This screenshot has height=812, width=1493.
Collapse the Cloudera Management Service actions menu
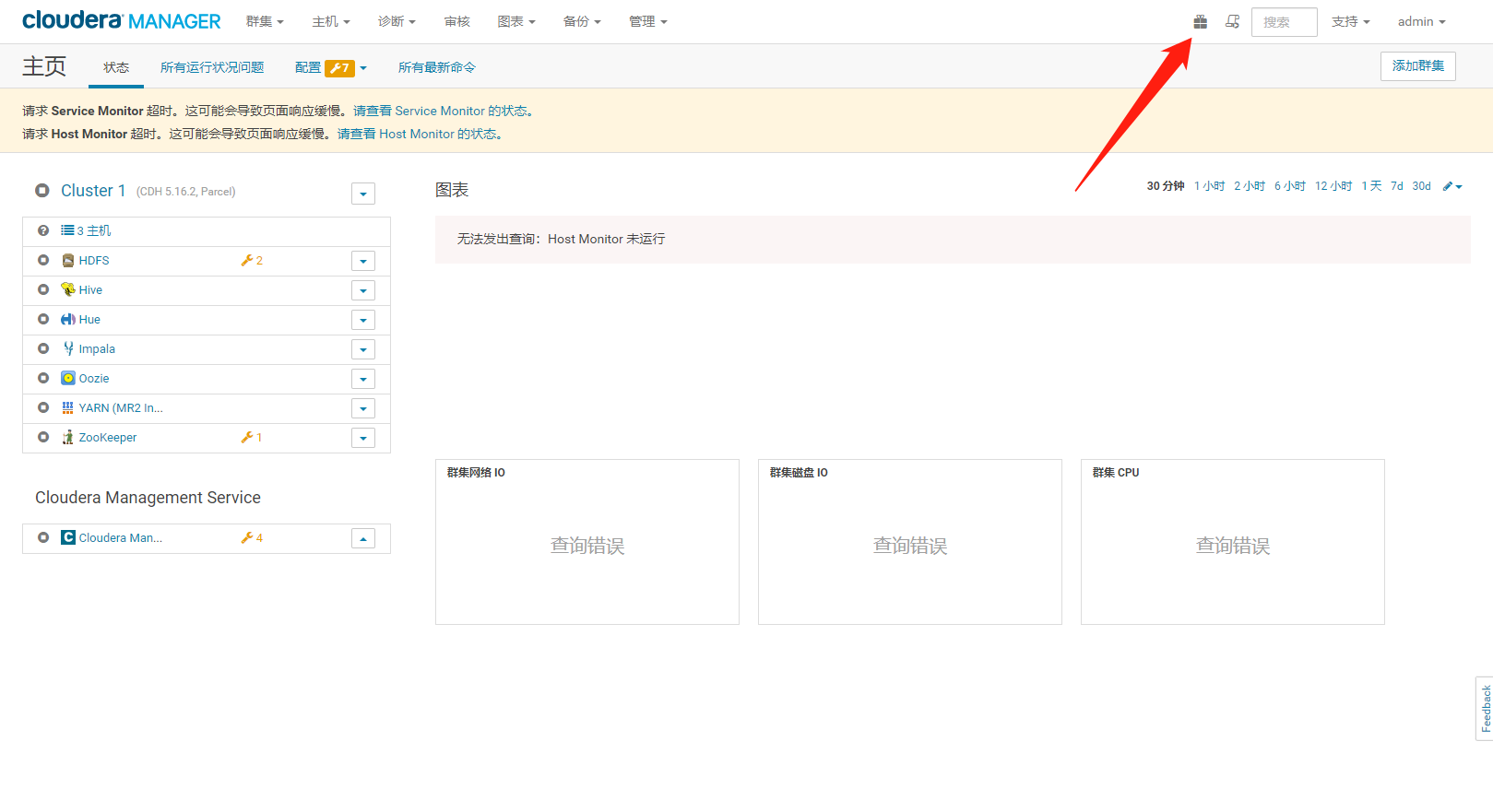point(363,538)
